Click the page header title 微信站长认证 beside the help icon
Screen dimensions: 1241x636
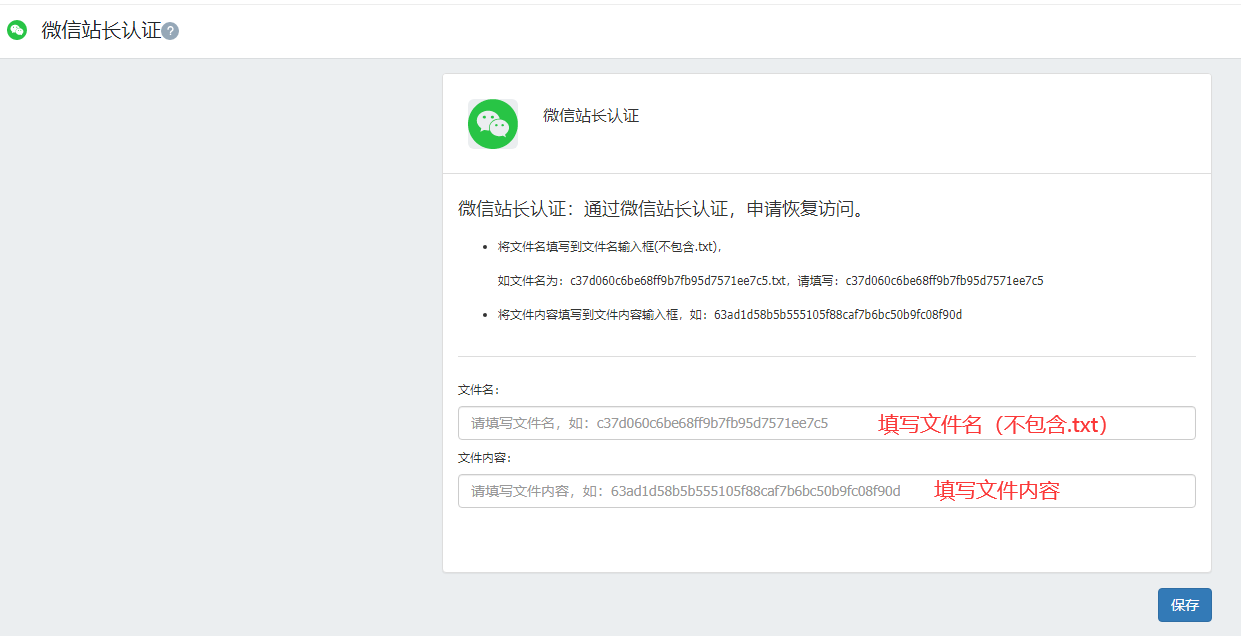101,30
